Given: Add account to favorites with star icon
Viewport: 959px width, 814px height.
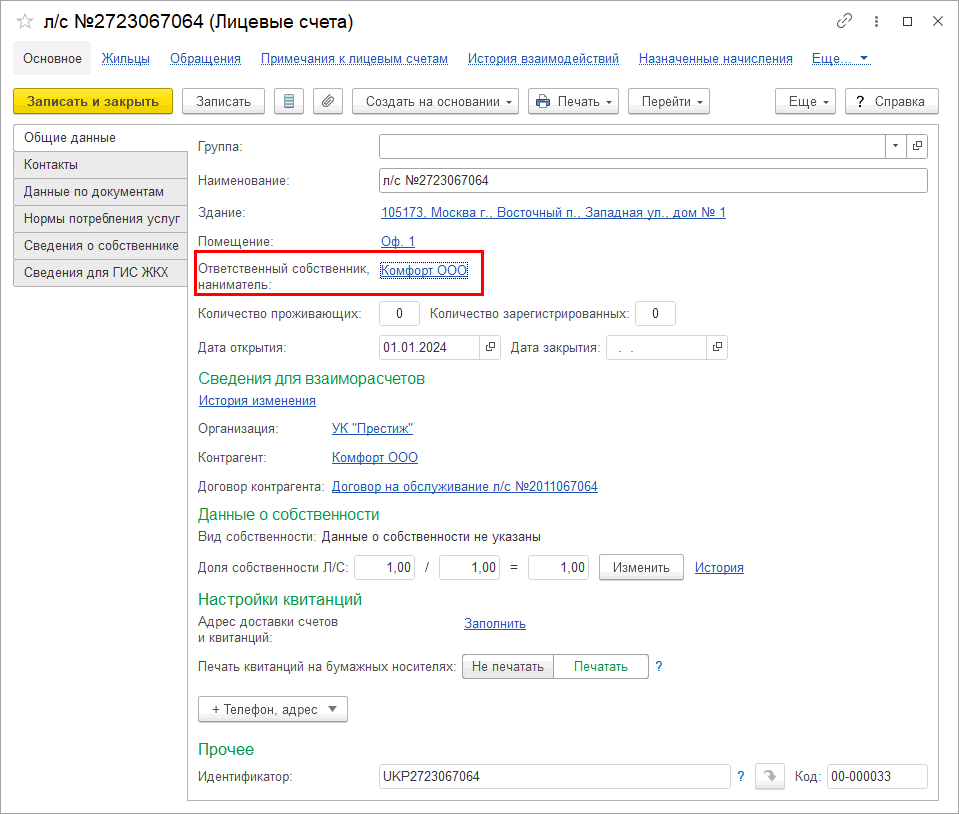Looking at the screenshot, I should [25, 22].
